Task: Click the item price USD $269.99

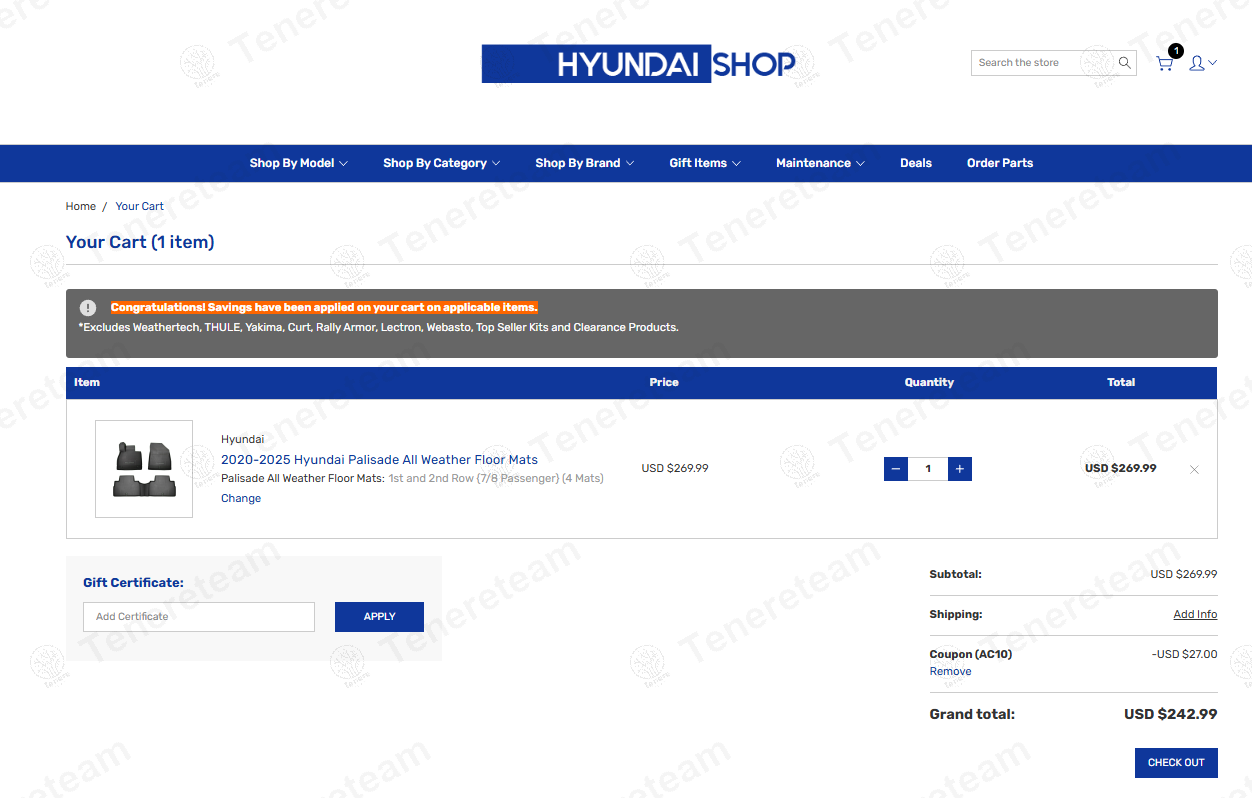Action: coord(675,468)
